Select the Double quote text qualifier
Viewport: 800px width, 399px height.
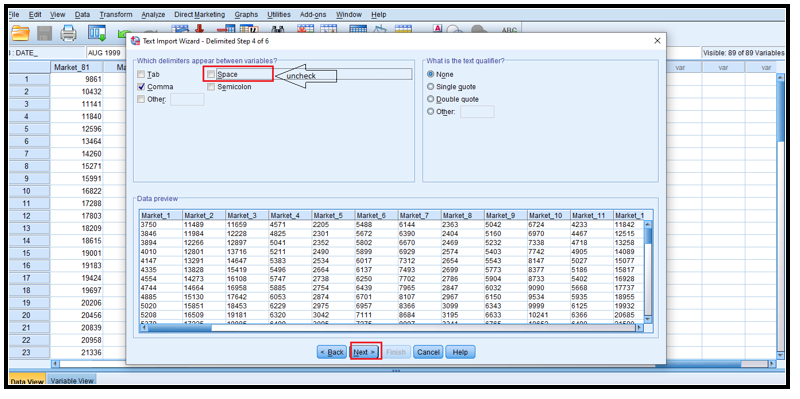point(431,99)
